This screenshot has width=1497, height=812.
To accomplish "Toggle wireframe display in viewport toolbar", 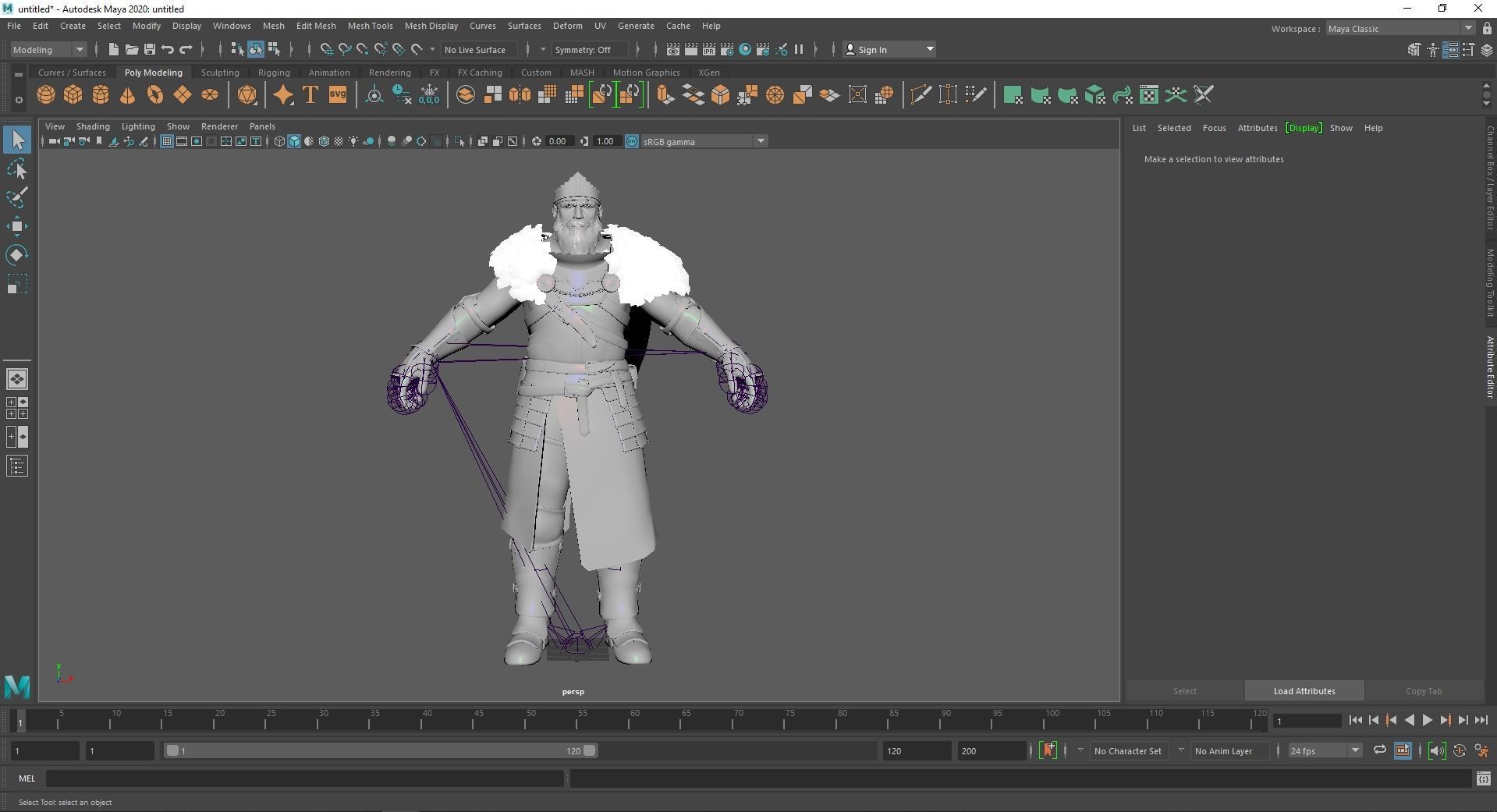I will pos(279,141).
